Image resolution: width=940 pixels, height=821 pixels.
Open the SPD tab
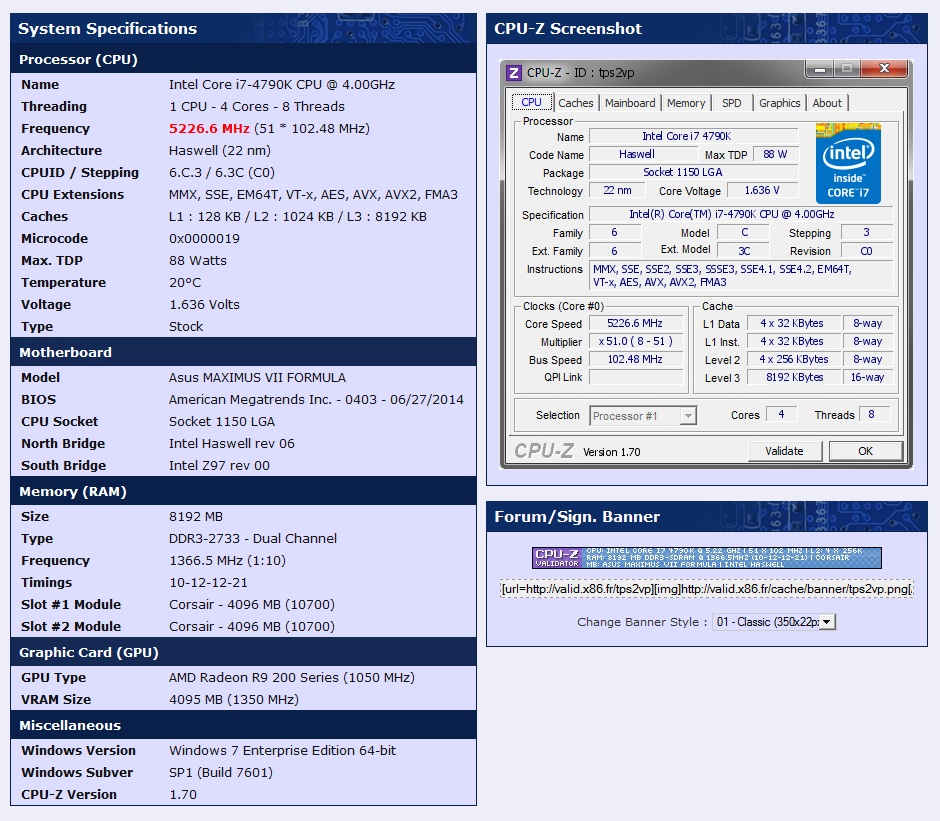731,103
